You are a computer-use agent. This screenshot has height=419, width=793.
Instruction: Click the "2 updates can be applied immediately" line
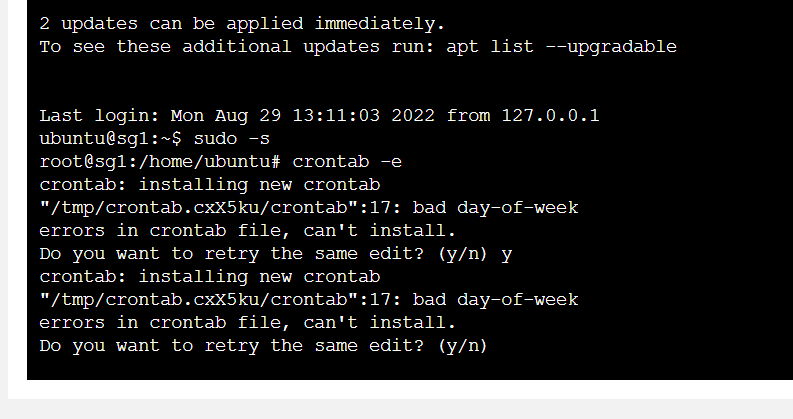pyautogui.click(x=242, y=22)
